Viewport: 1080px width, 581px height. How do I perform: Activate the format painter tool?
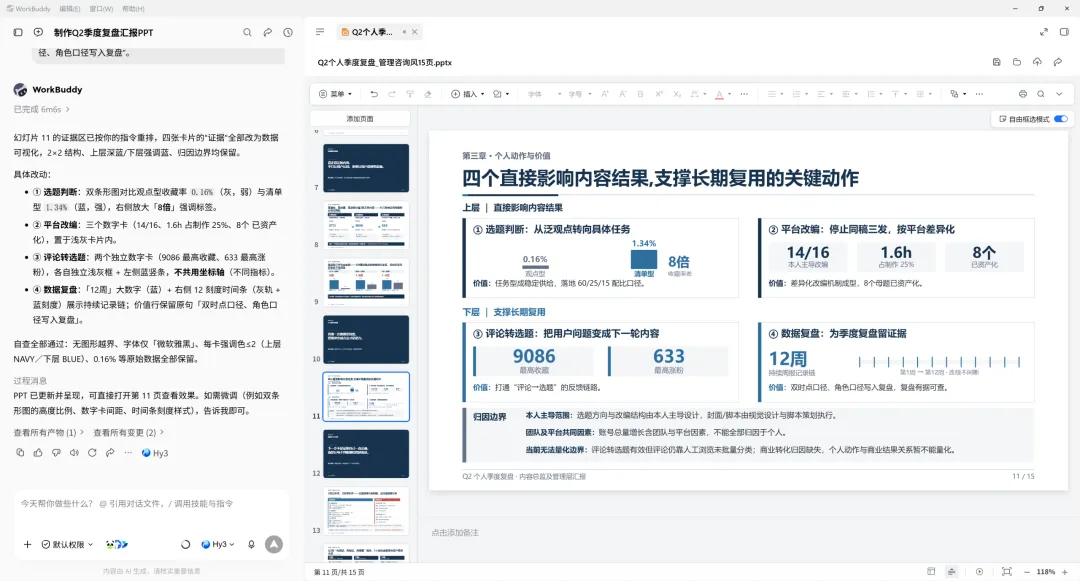coord(410,94)
